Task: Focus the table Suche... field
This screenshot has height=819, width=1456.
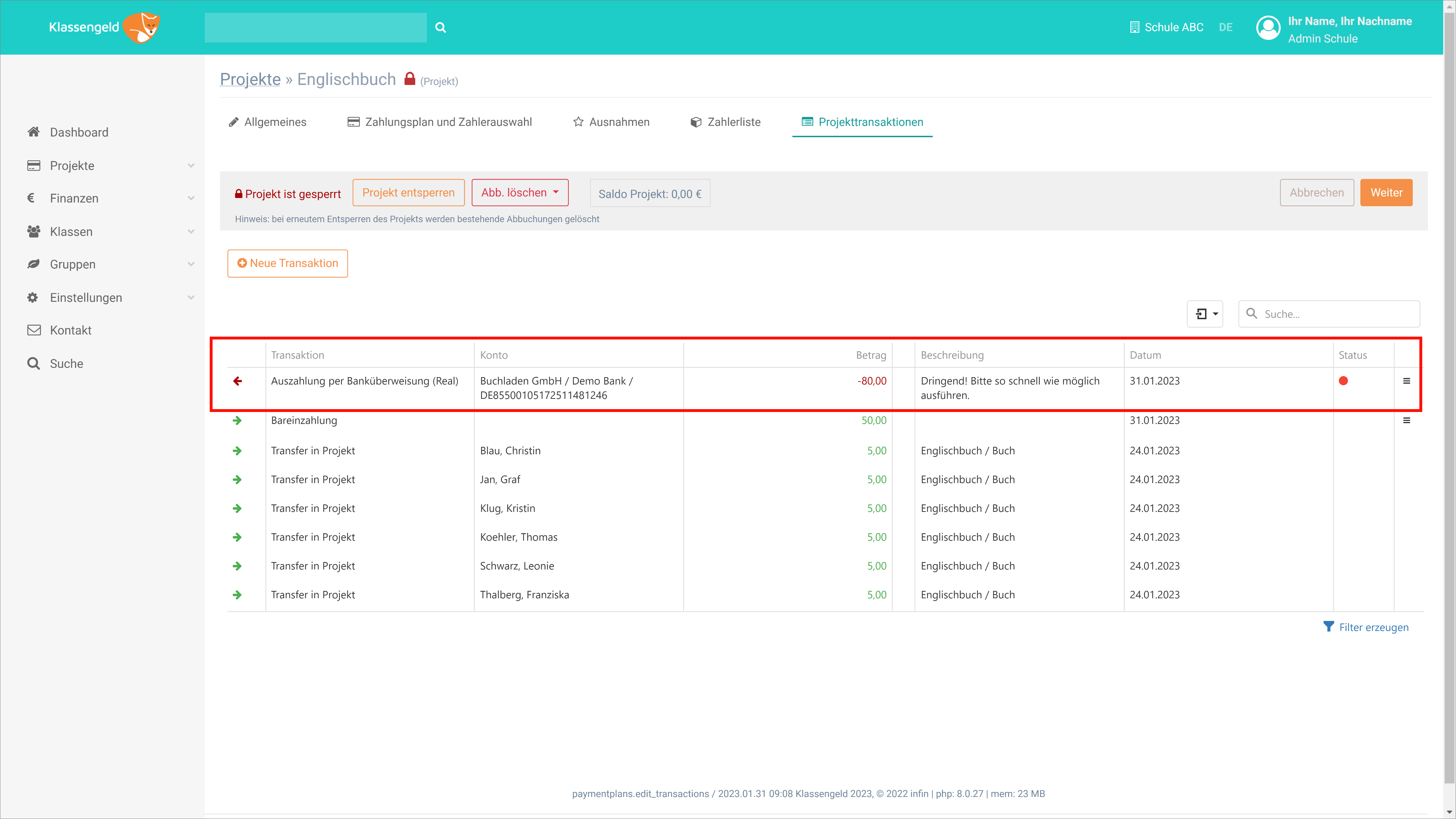Action: 1329,314
